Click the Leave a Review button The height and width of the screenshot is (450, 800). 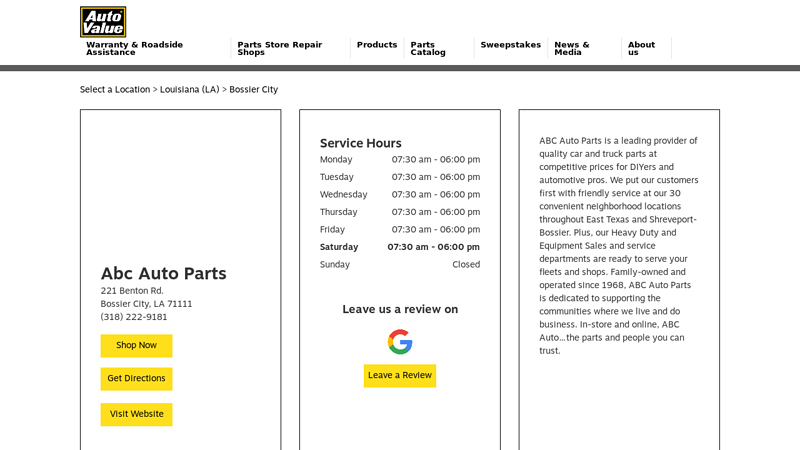400,376
